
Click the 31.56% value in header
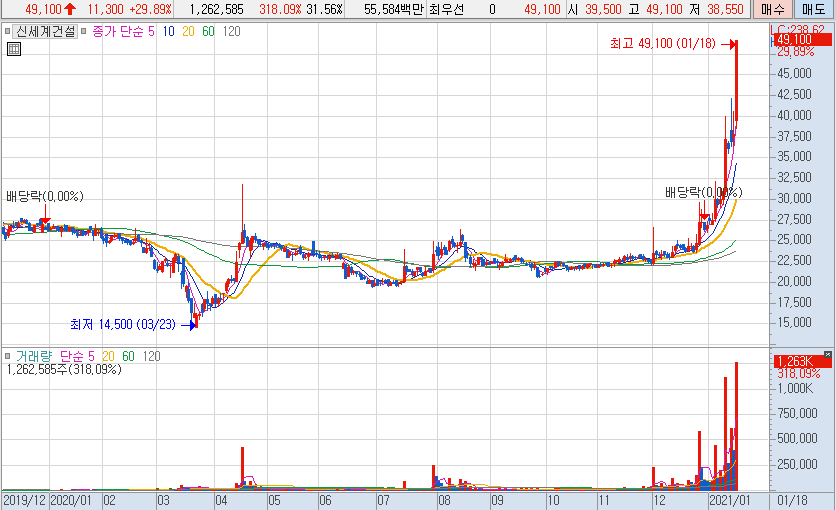click(324, 10)
